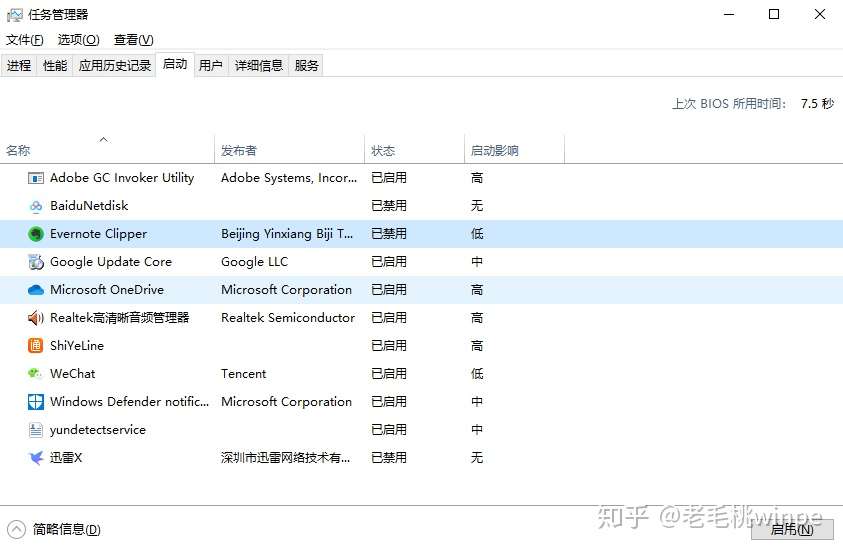Viewport: 843px width, 554px height.
Task: Select the 迅雷X entry
Action: coord(422,458)
